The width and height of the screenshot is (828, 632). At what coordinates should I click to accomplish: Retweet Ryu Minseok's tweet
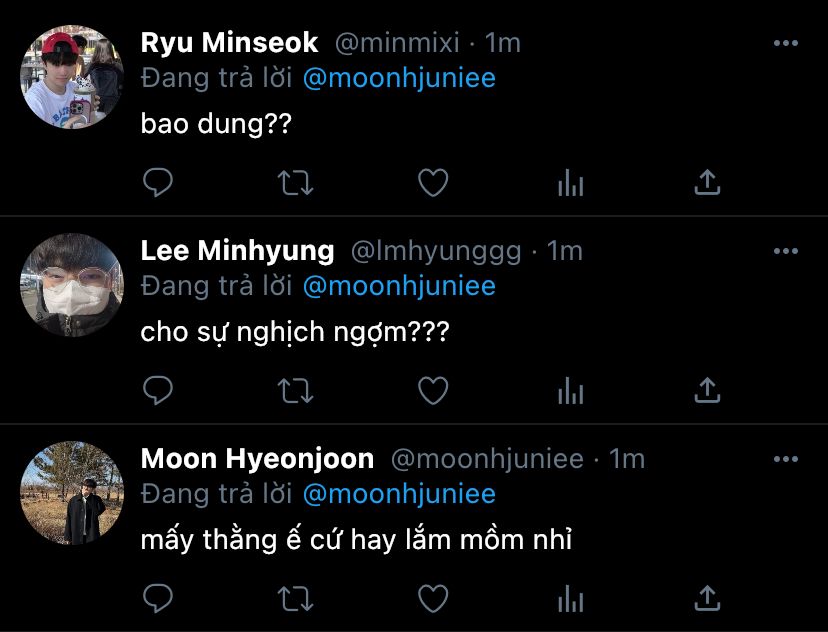pyautogui.click(x=295, y=182)
